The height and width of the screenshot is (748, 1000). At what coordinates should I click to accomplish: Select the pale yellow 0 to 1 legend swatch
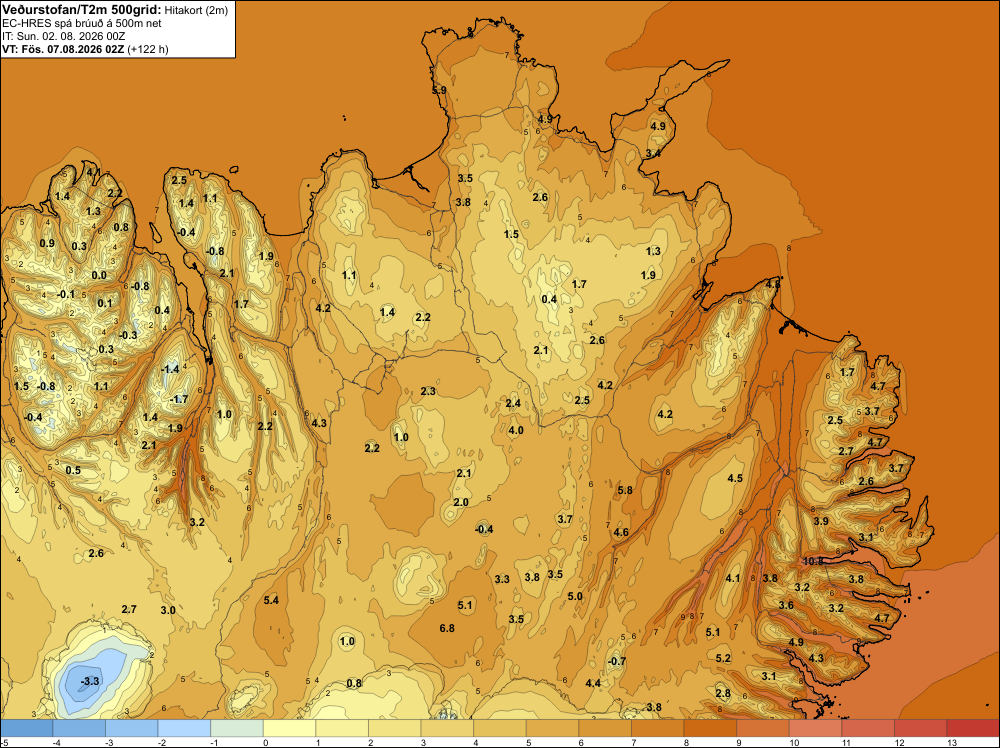point(289,728)
